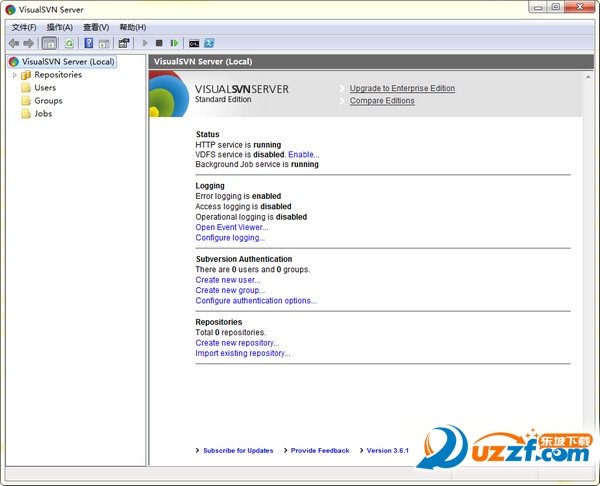Screen dimensions: 600x486
Task: Click Version 3.6.1 link
Action: click(388, 450)
